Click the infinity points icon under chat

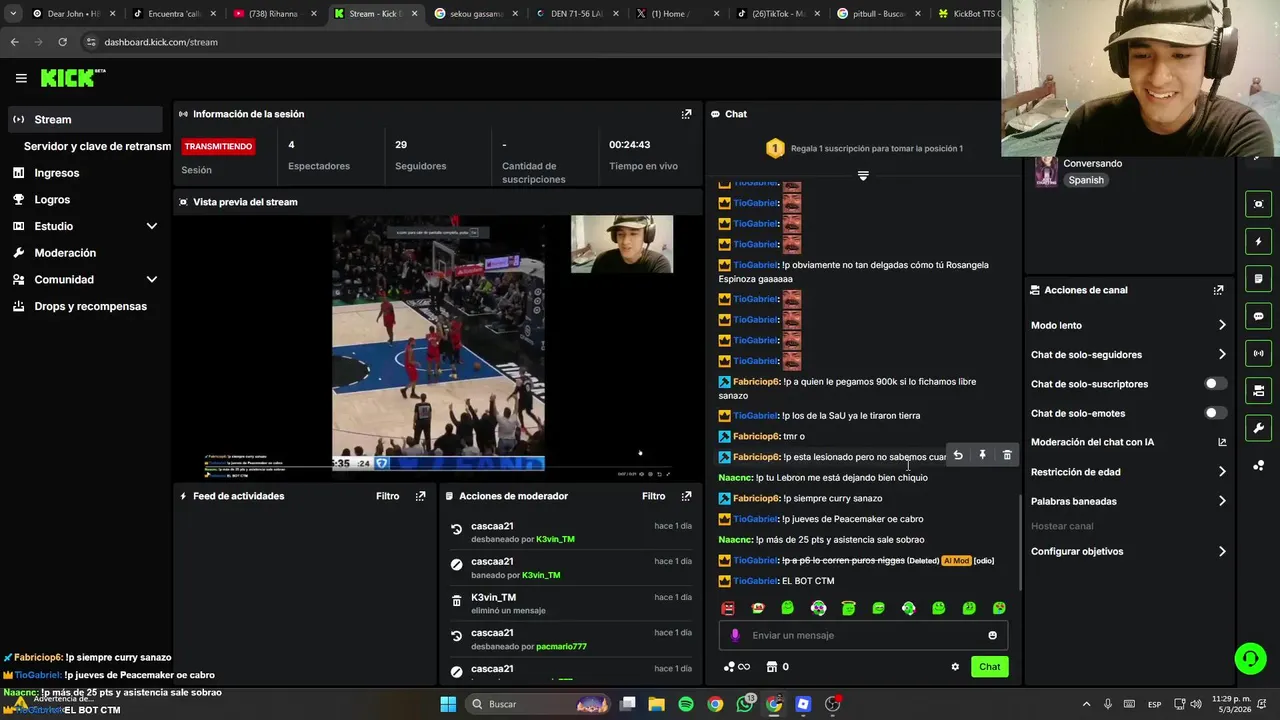click(x=736, y=667)
